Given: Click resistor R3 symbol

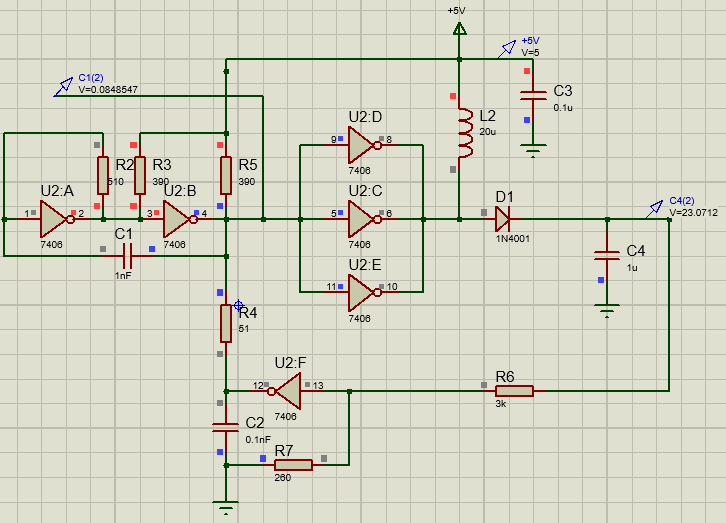Looking at the screenshot, I should (140, 175).
